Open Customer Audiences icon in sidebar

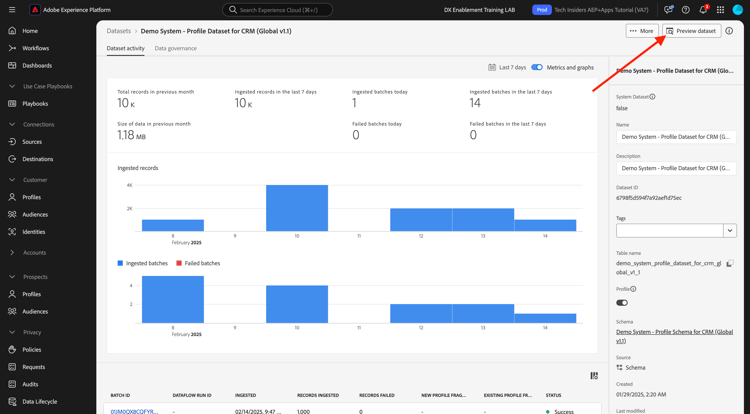pyautogui.click(x=12, y=215)
